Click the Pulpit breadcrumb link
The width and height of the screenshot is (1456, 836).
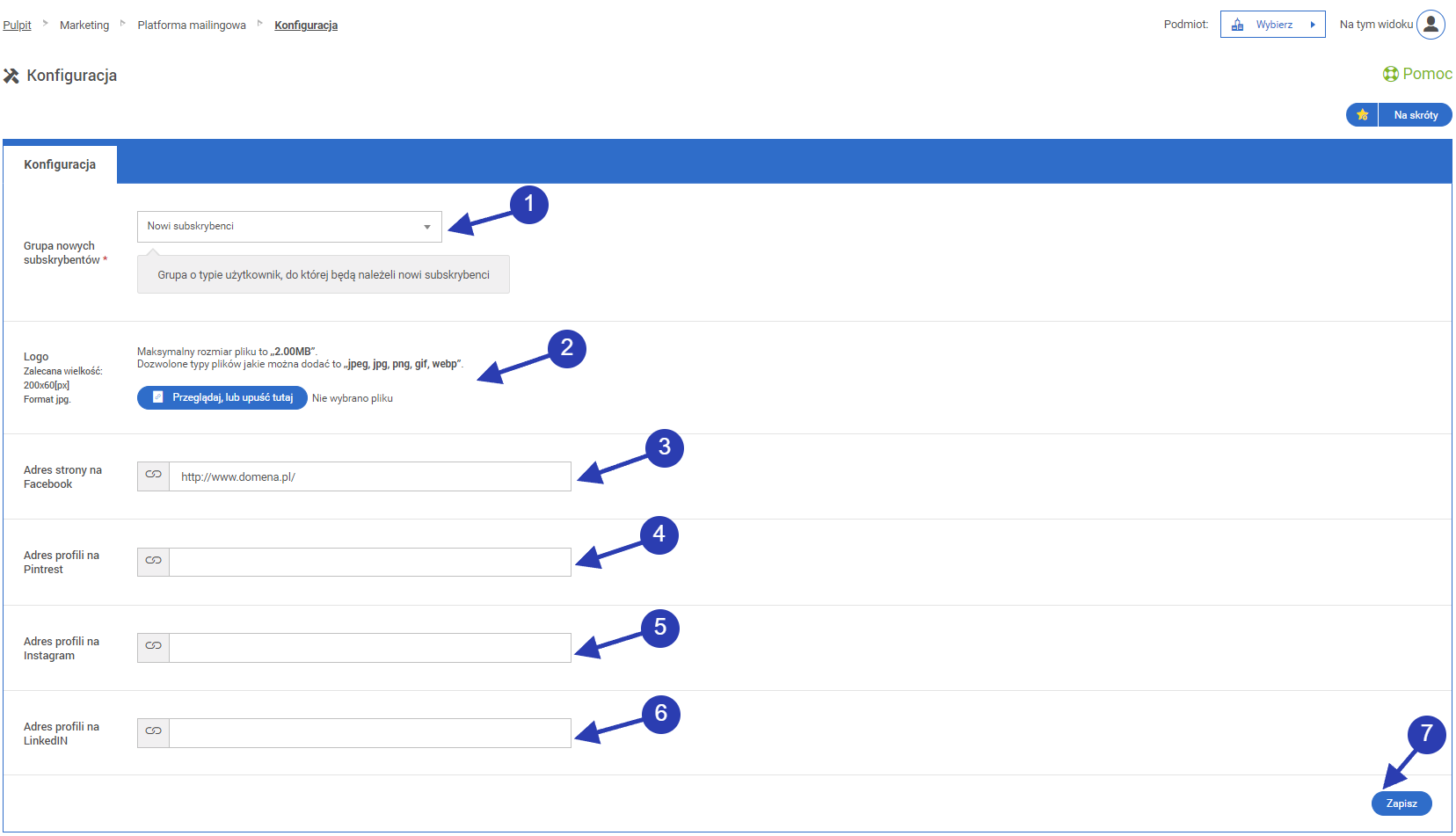tap(17, 25)
